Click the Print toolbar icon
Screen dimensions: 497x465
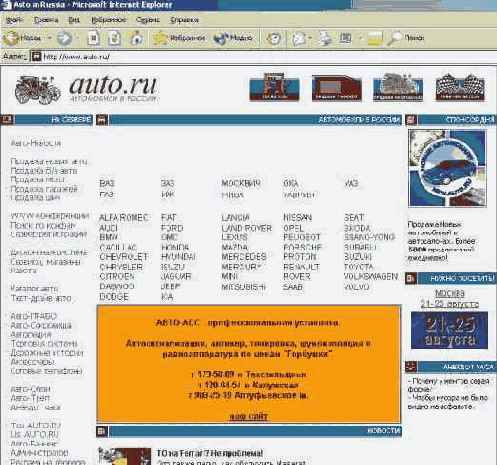325,38
